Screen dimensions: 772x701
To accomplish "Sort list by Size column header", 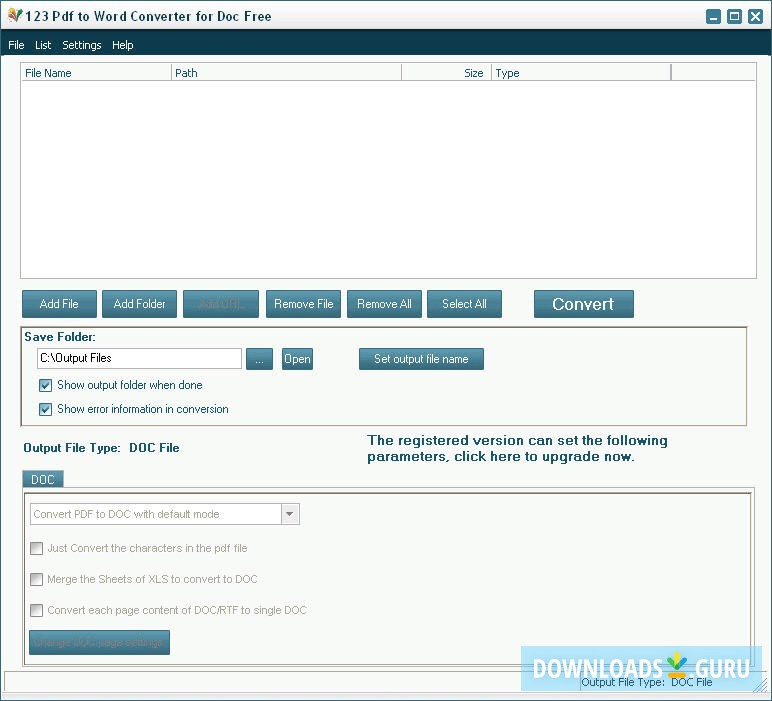I will tap(447, 73).
